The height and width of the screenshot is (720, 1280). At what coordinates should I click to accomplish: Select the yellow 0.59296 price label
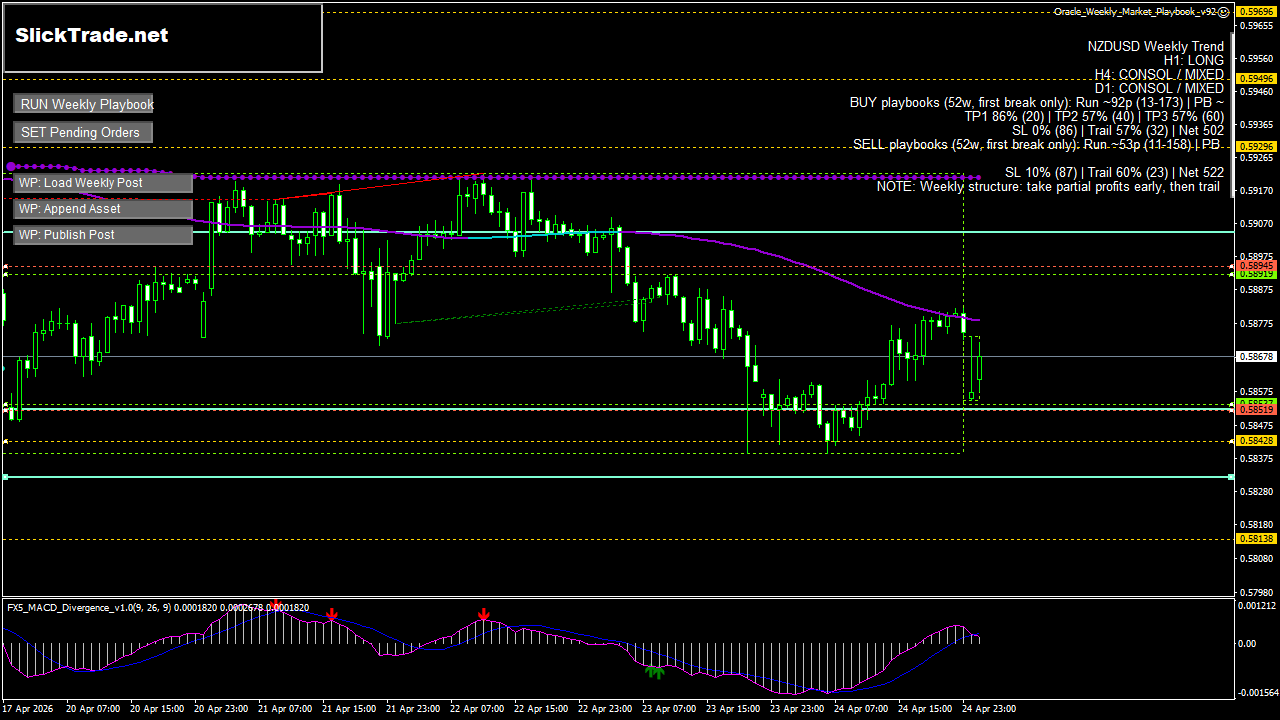(1256, 146)
